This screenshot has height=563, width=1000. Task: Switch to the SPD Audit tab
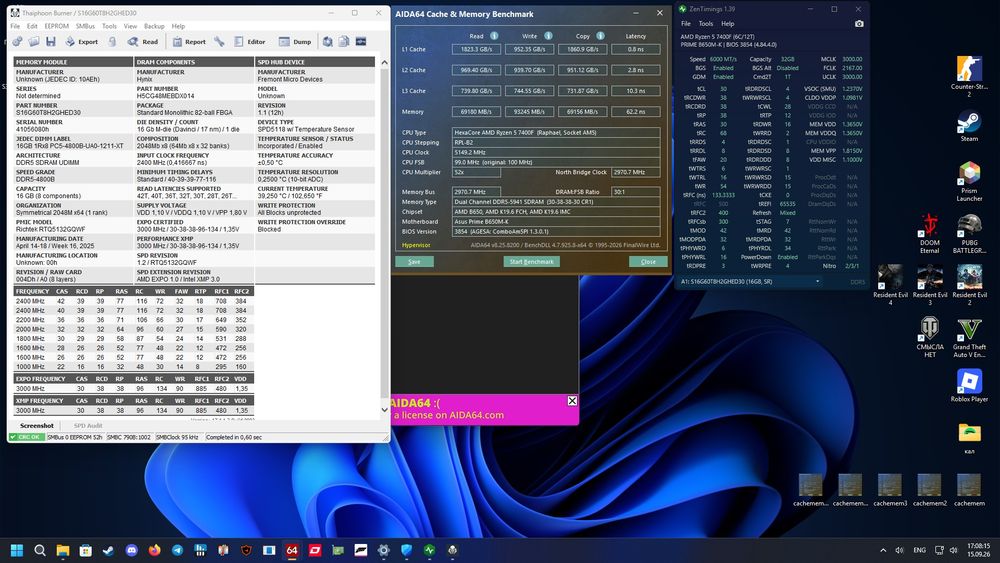coord(87,425)
